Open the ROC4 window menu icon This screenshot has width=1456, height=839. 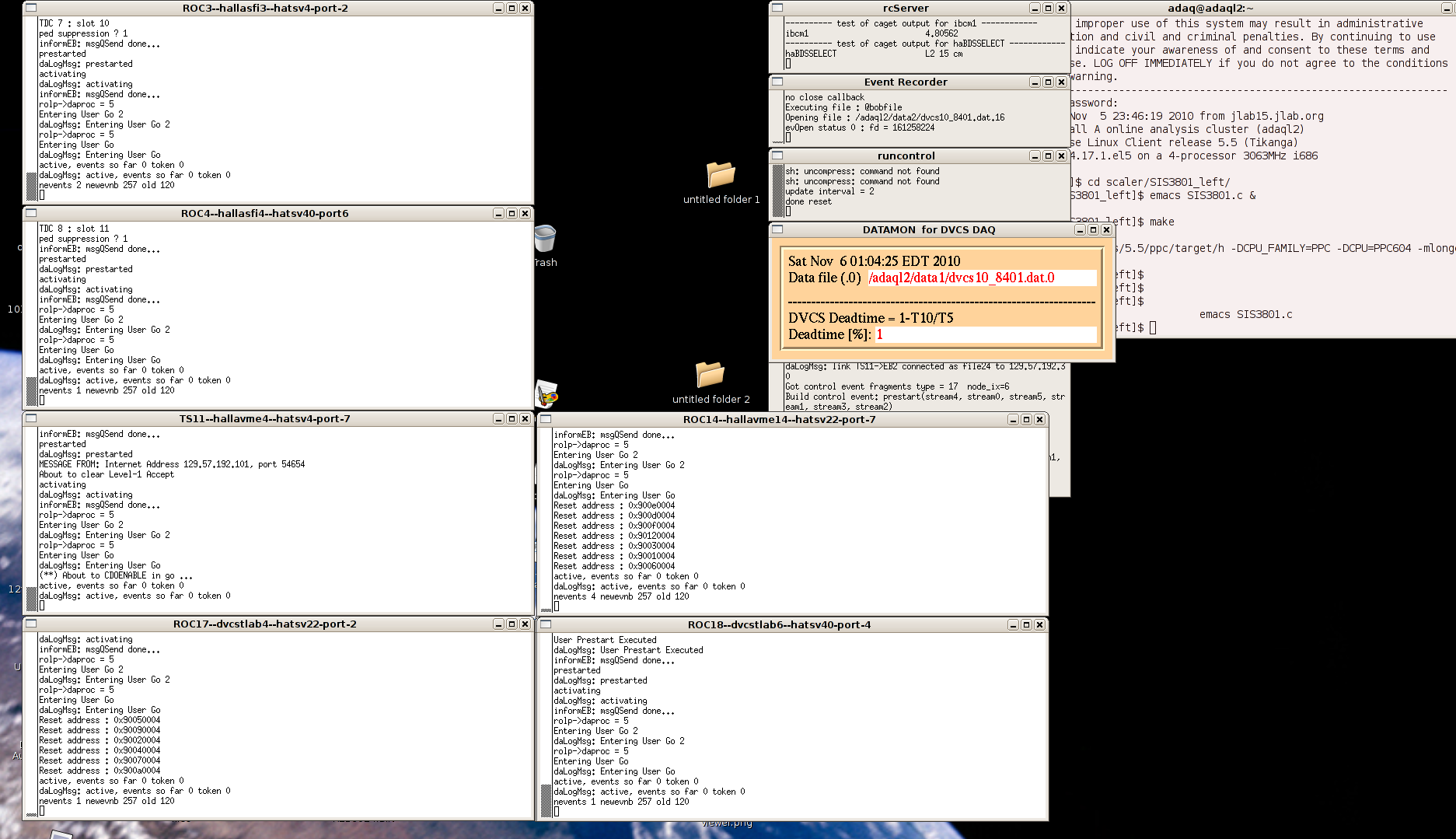click(x=31, y=213)
